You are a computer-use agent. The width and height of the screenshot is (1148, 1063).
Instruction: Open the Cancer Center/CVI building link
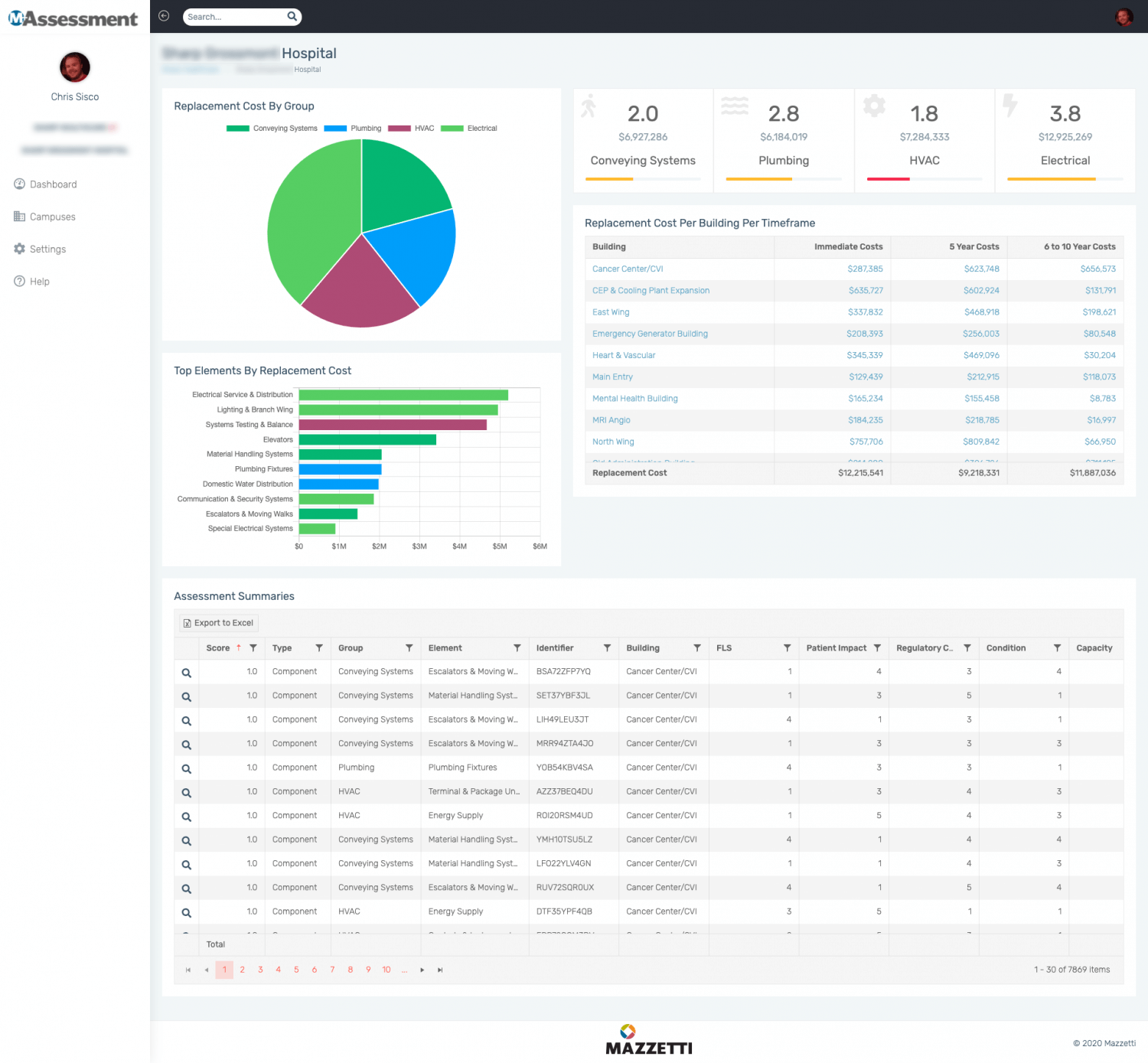[628, 269]
